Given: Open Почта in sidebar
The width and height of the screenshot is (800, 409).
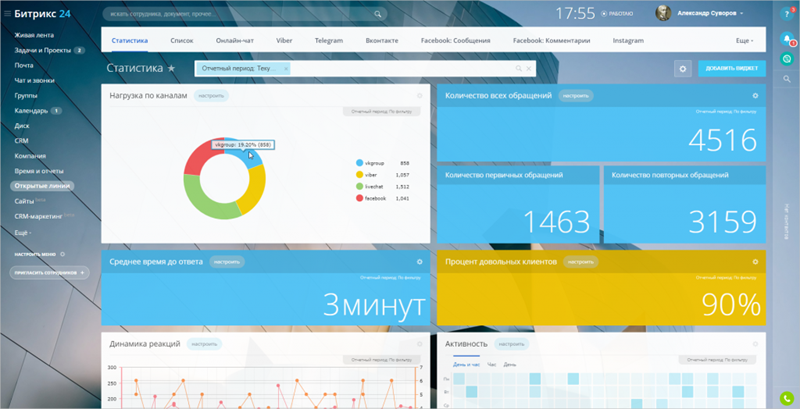Looking at the screenshot, I should pyautogui.click(x=23, y=65).
